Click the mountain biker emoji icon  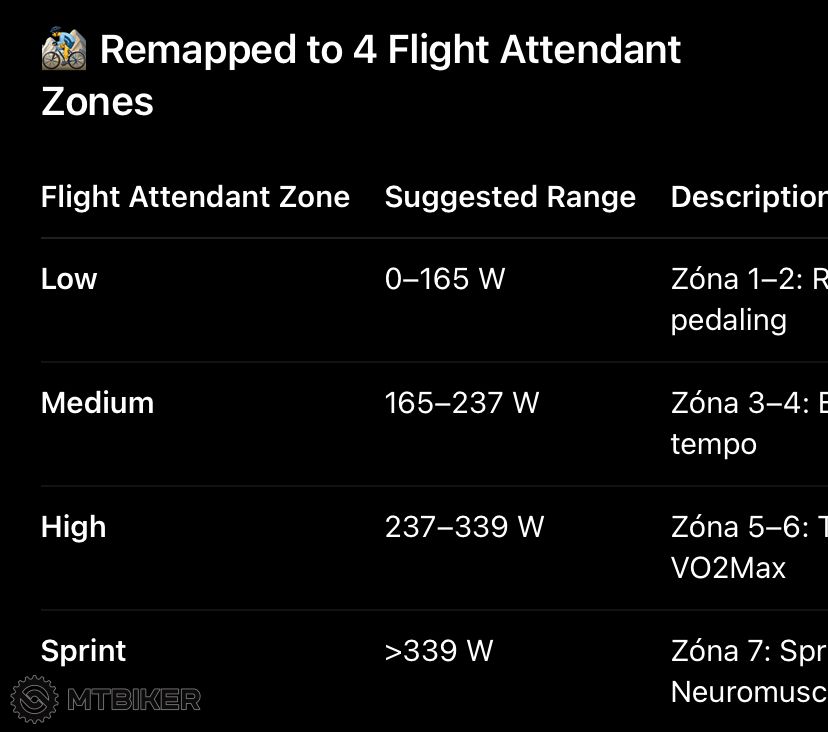pos(64,49)
